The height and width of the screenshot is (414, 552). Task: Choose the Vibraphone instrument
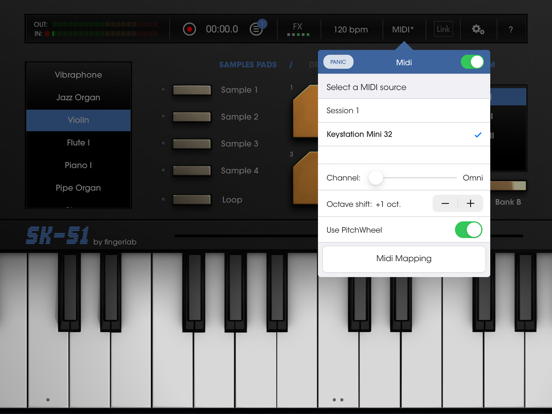tap(78, 75)
